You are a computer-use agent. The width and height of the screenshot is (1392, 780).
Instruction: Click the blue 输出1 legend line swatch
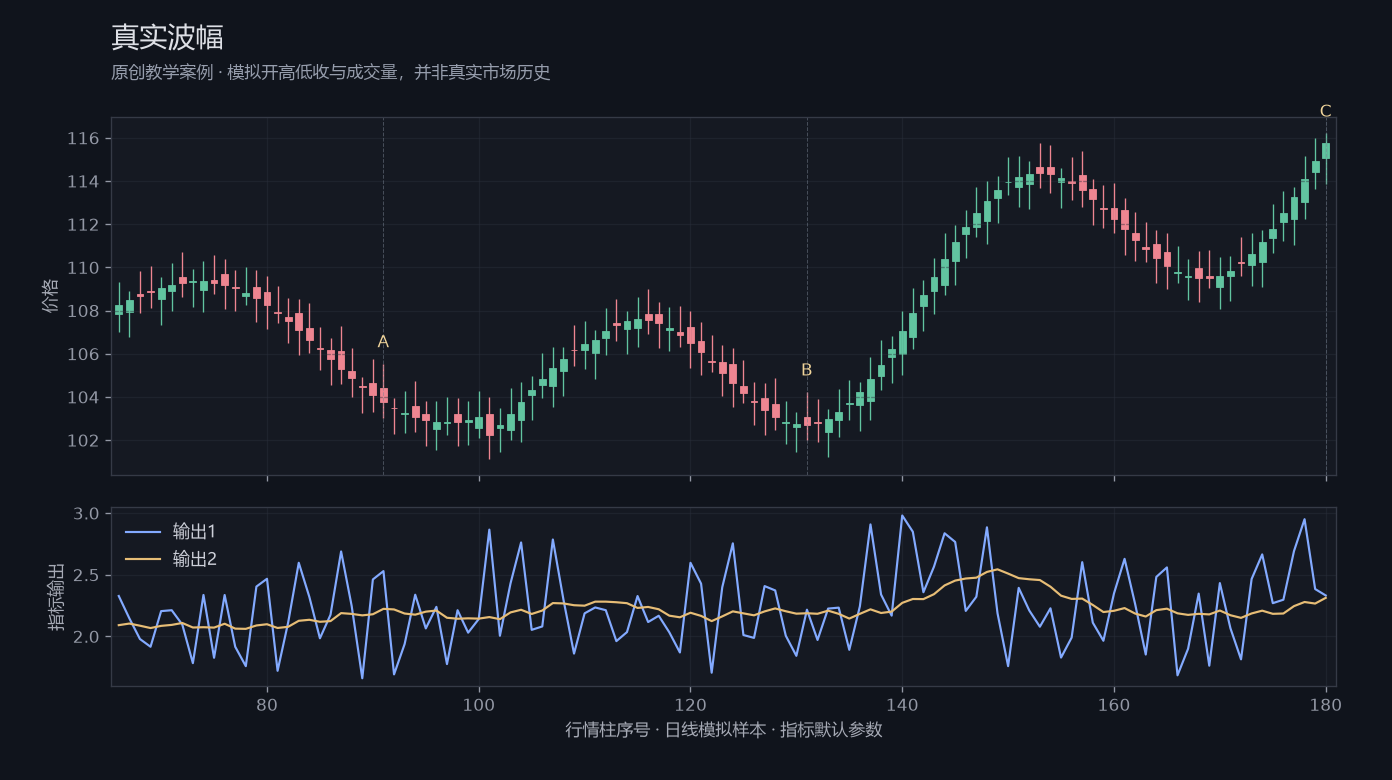pos(141,532)
